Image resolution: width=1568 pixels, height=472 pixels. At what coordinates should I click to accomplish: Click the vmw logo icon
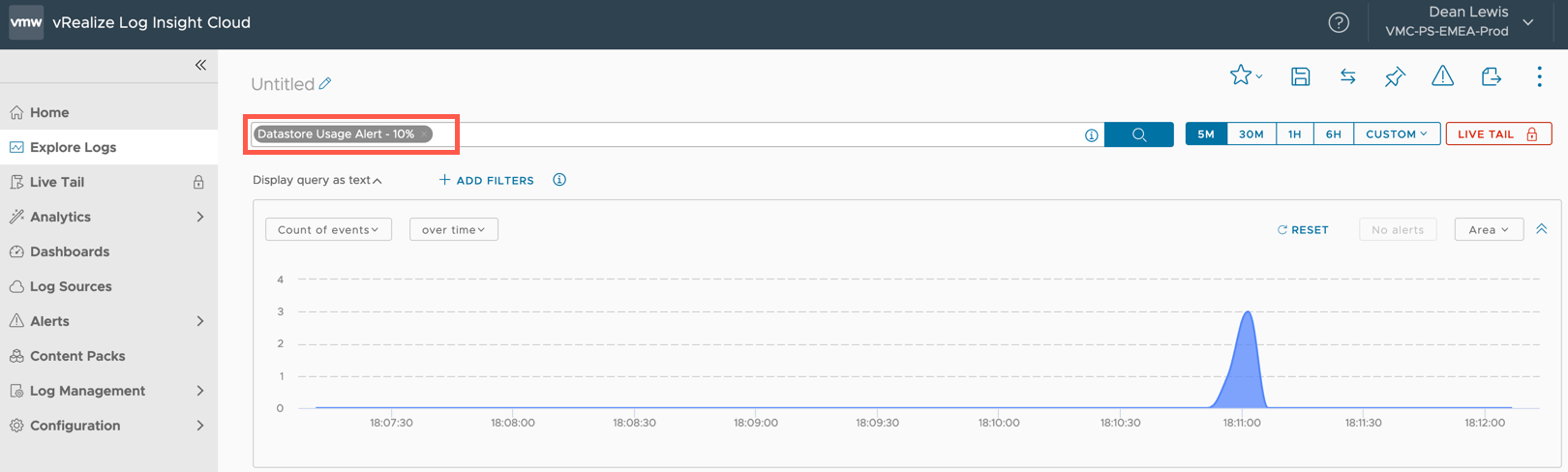[26, 22]
